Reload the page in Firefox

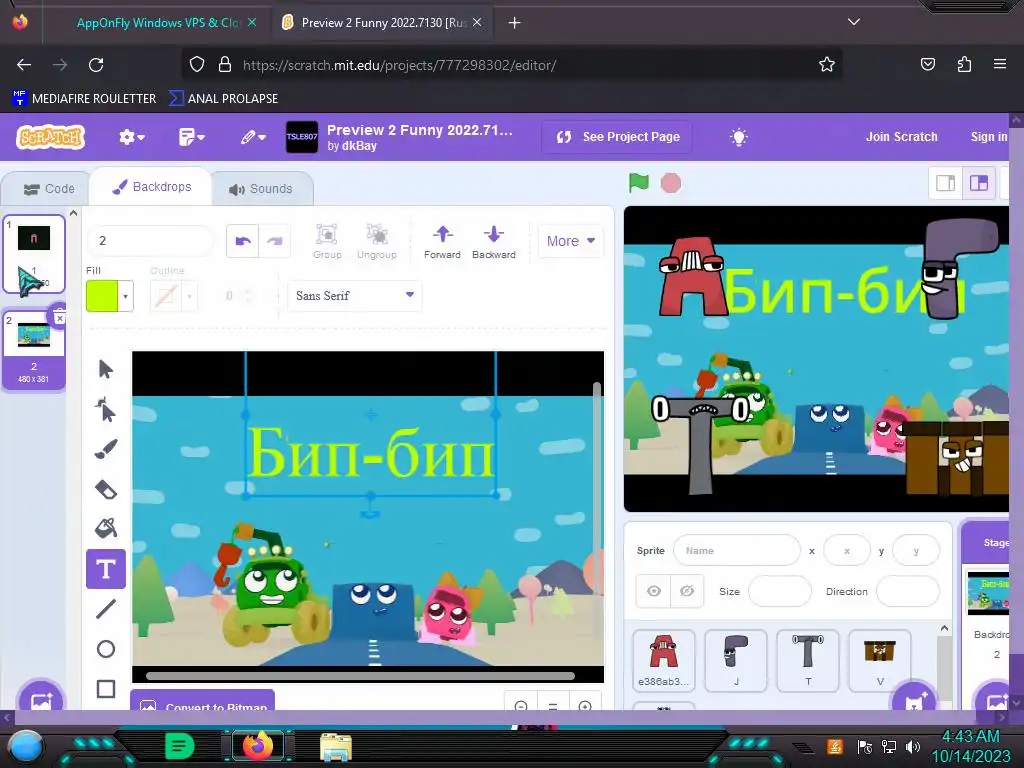[96, 65]
